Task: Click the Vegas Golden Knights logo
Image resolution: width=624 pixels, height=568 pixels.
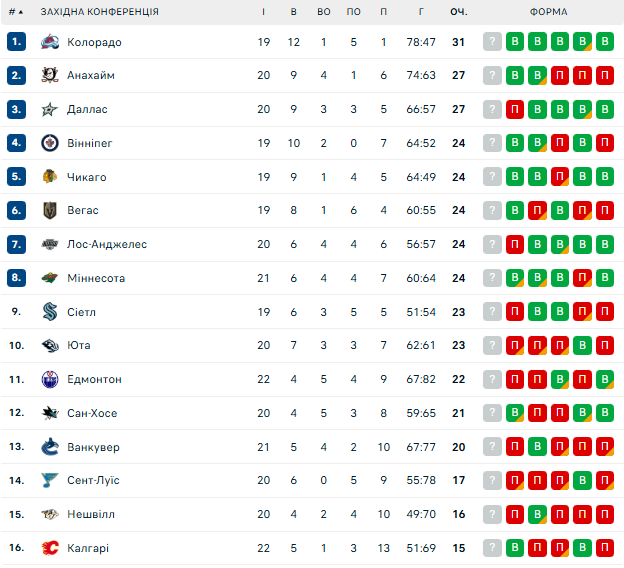Action: click(x=50, y=210)
